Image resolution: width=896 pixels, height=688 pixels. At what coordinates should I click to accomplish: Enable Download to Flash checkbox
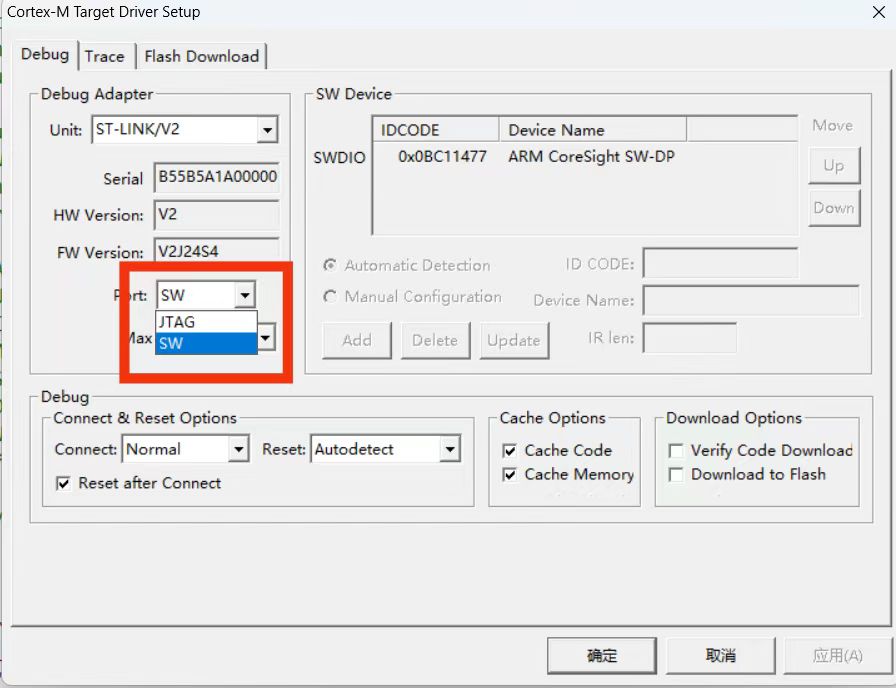tap(676, 475)
